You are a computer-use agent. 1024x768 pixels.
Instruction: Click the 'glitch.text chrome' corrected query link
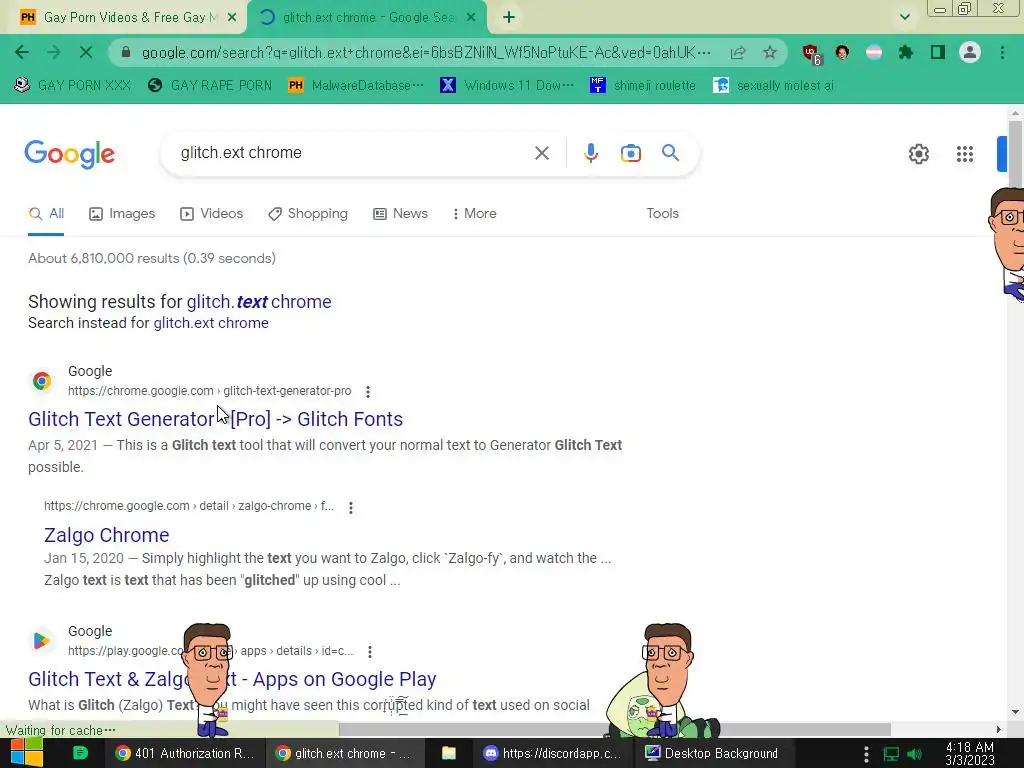pyautogui.click(x=259, y=302)
